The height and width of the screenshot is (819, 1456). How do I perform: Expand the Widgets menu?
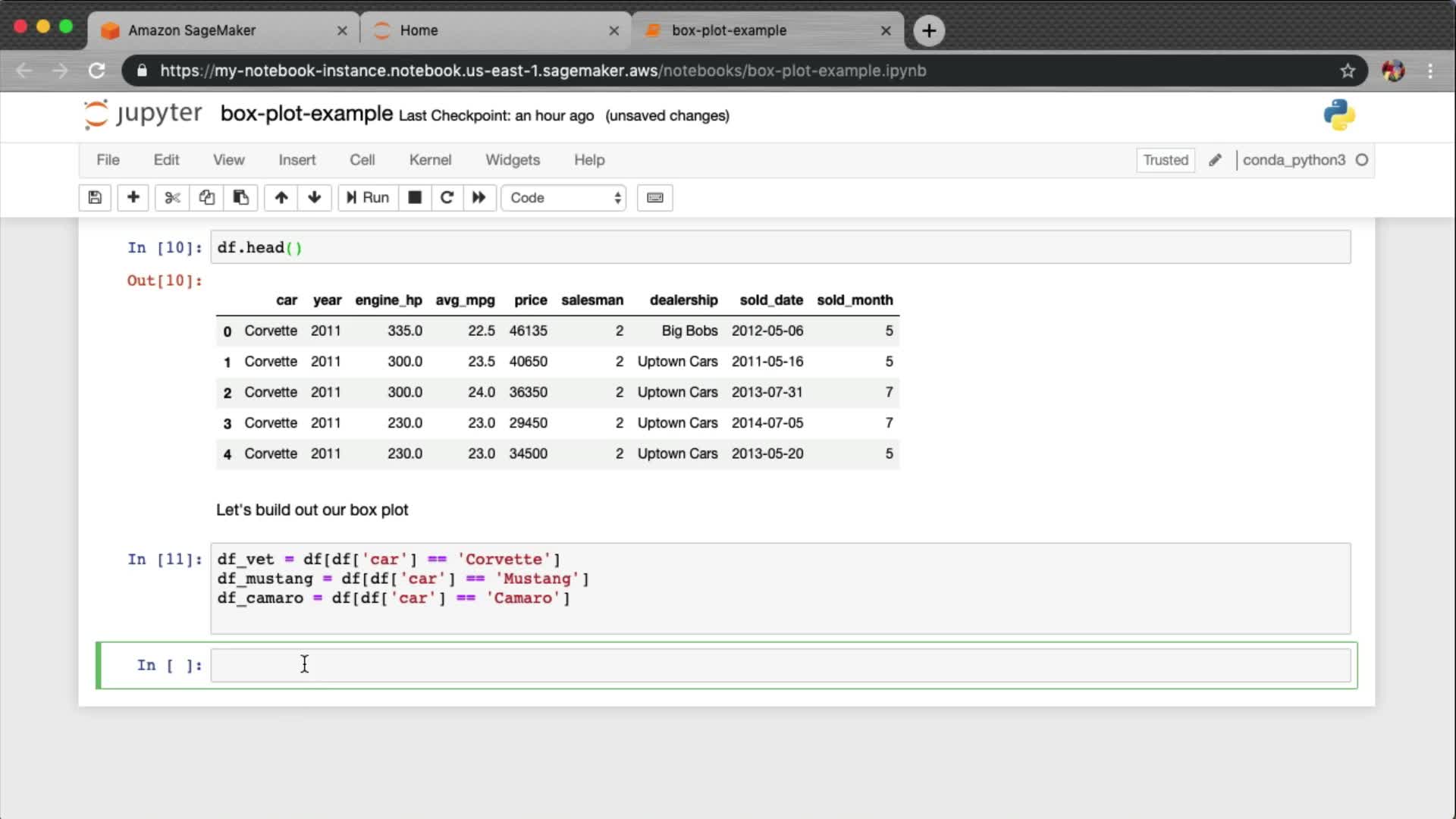512,160
